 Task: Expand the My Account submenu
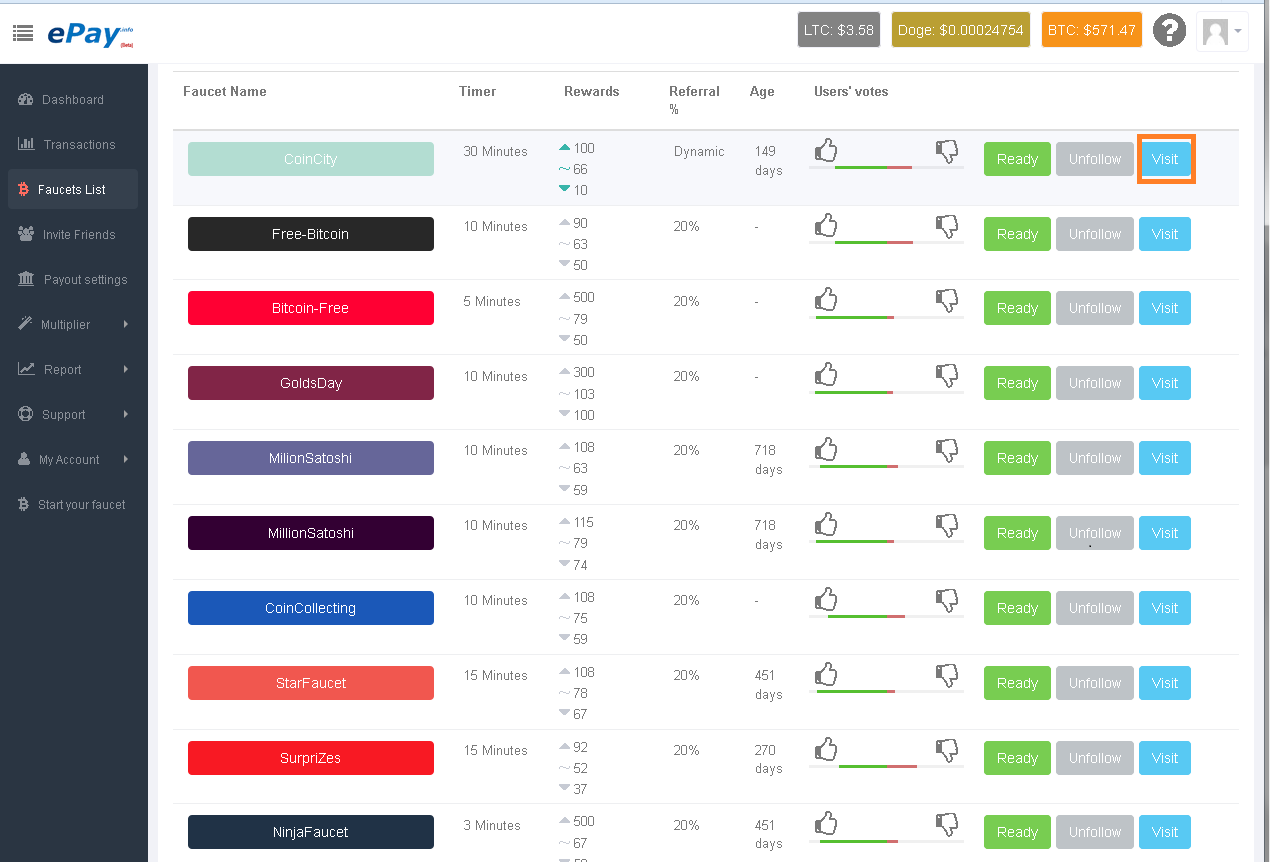click(73, 460)
